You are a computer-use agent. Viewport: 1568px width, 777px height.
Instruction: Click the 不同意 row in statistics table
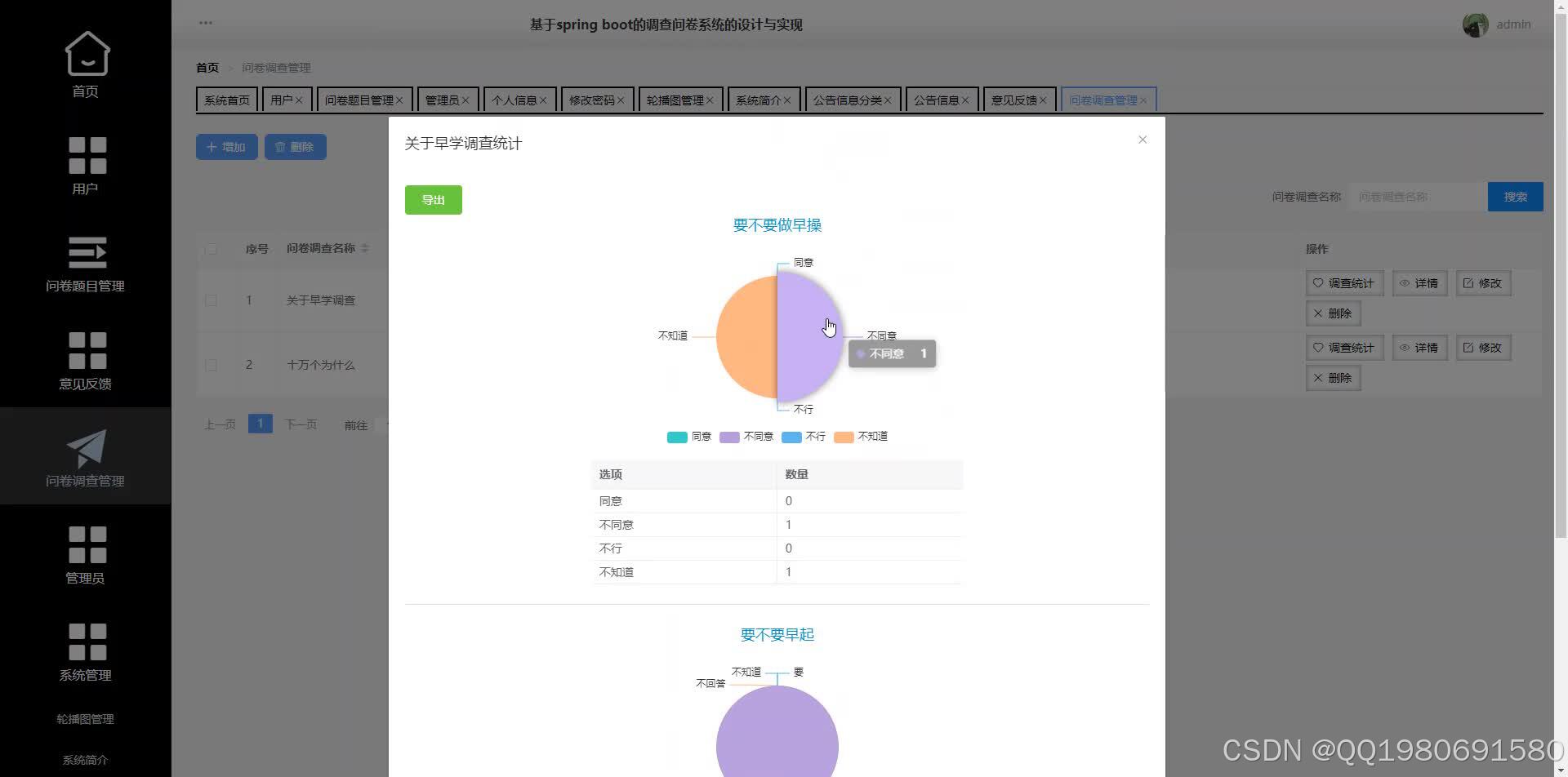click(777, 525)
